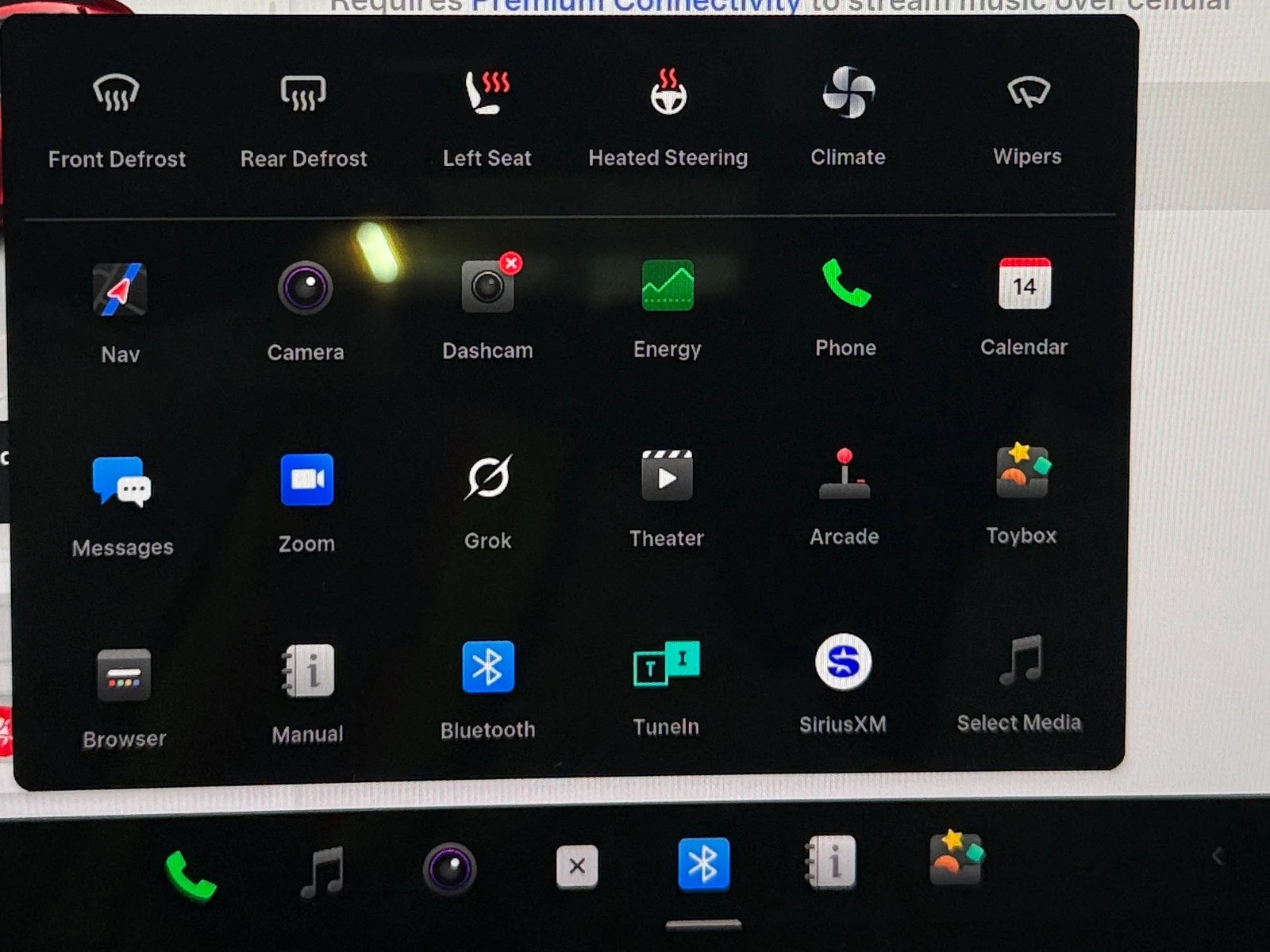Open the Energy app
Viewport: 1270px width, 952px height.
[667, 286]
